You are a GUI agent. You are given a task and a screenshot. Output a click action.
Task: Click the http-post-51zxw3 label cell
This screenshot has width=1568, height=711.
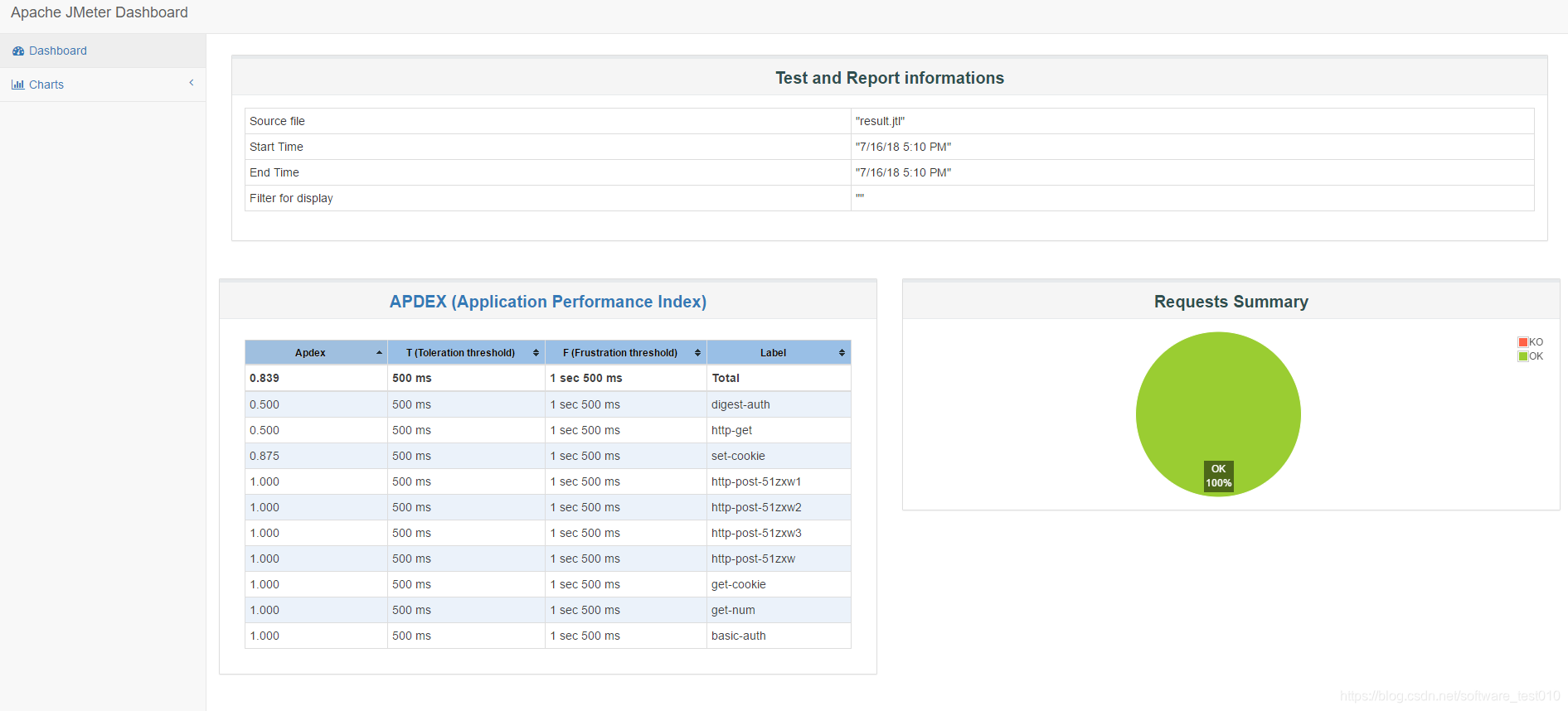[x=779, y=533]
